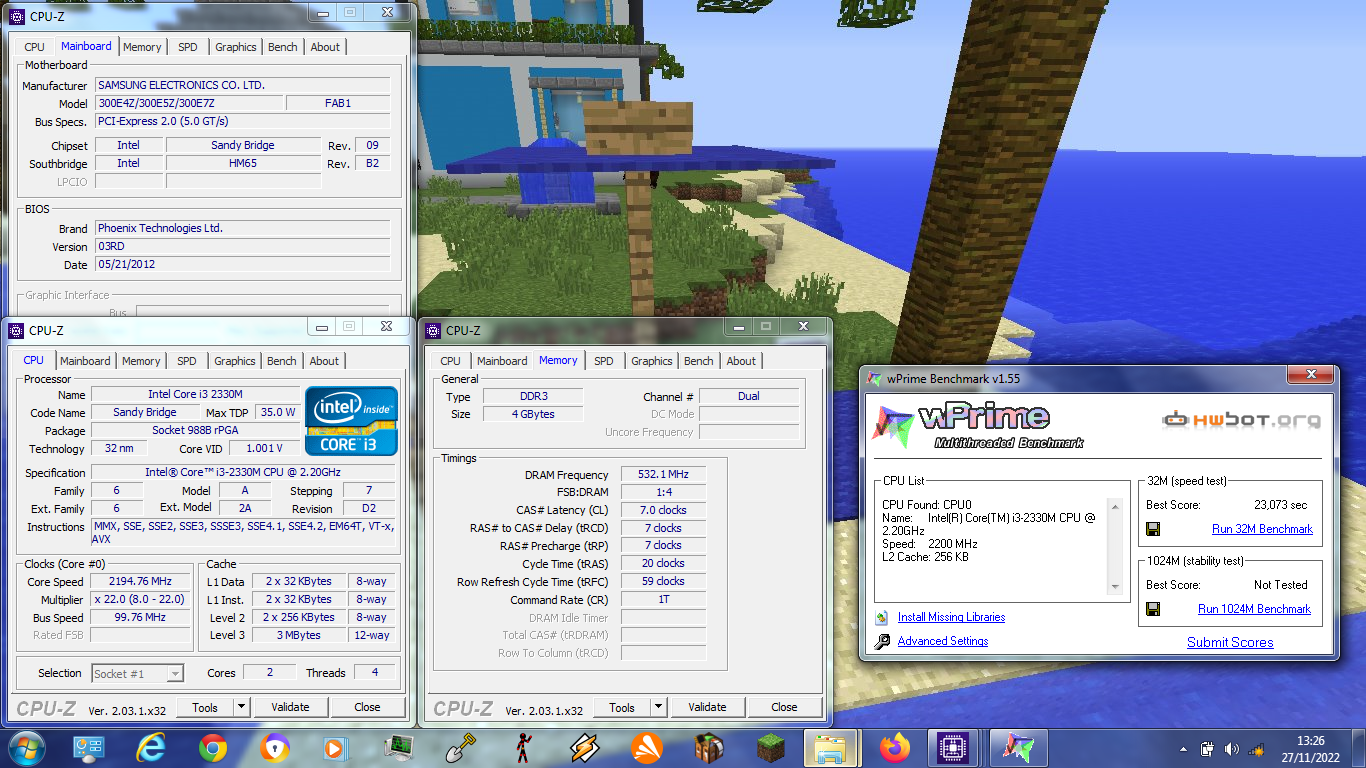The height and width of the screenshot is (768, 1366).
Task: Click the network signal icon in the system tray
Action: click(1256, 749)
